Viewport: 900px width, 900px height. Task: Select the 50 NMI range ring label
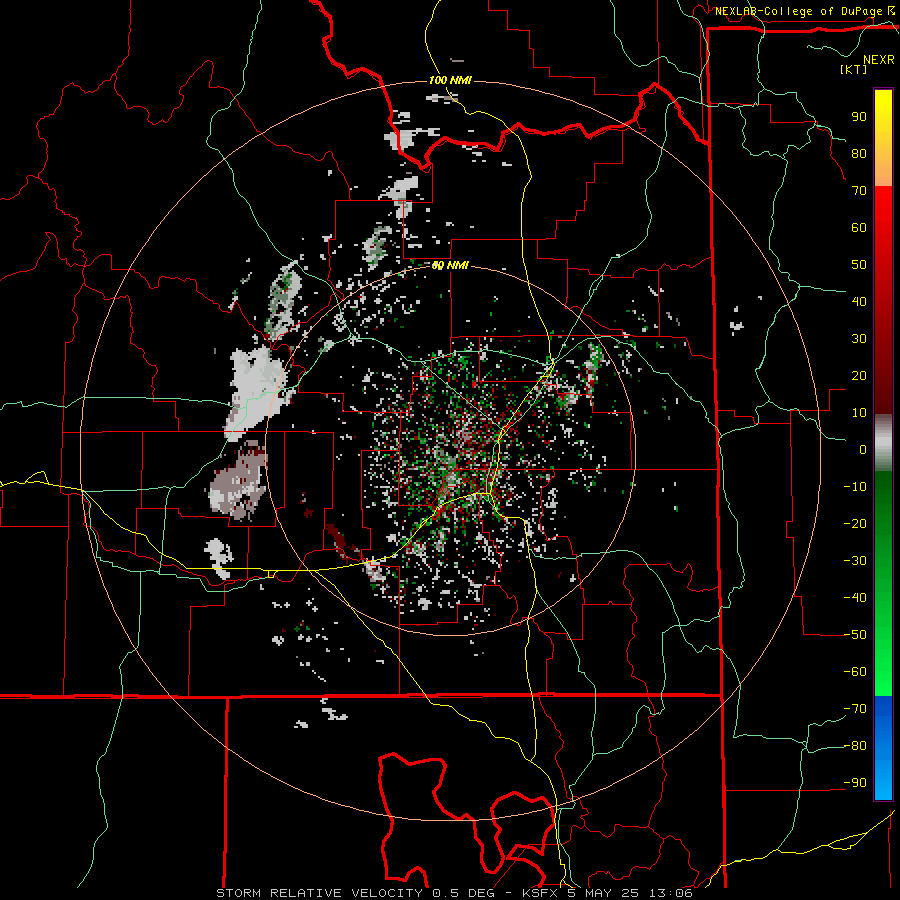451,265
